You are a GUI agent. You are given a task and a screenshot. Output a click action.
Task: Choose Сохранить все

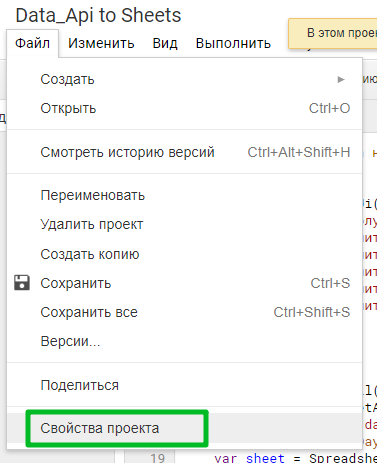pyautogui.click(x=185, y=312)
